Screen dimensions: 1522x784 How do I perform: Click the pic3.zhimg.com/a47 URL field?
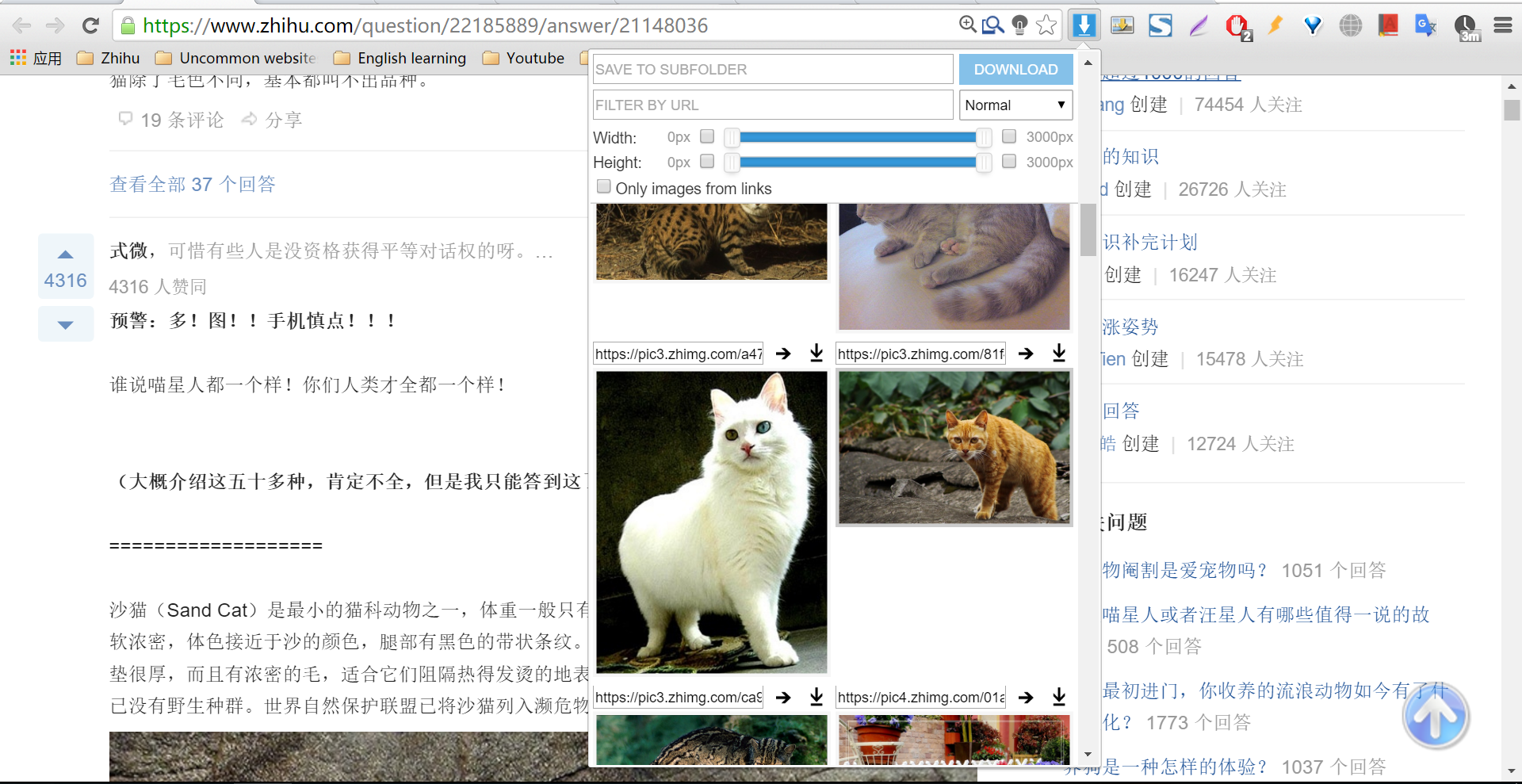pos(679,354)
